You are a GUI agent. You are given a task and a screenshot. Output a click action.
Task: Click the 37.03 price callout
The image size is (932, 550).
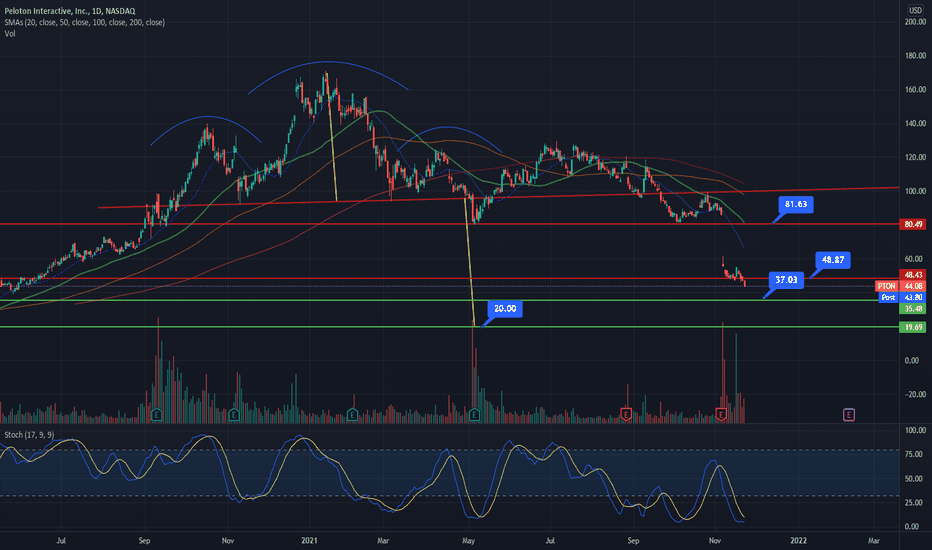click(x=786, y=279)
